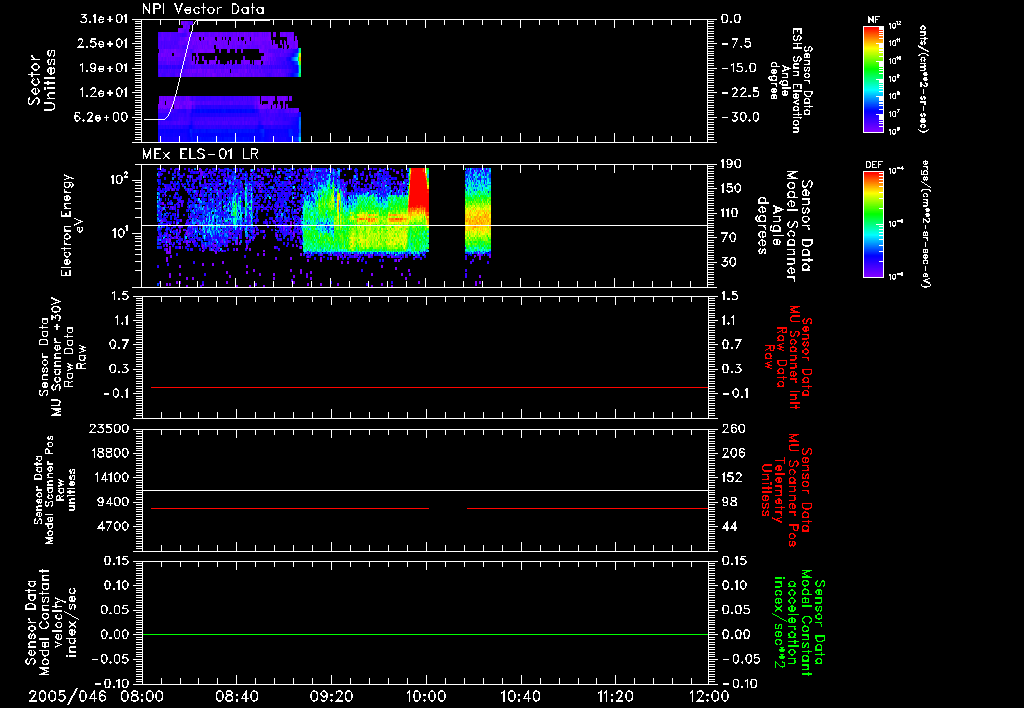The image size is (1024, 708).
Task: Click the '3.1e+01' sector tick value
Action: 104,19
